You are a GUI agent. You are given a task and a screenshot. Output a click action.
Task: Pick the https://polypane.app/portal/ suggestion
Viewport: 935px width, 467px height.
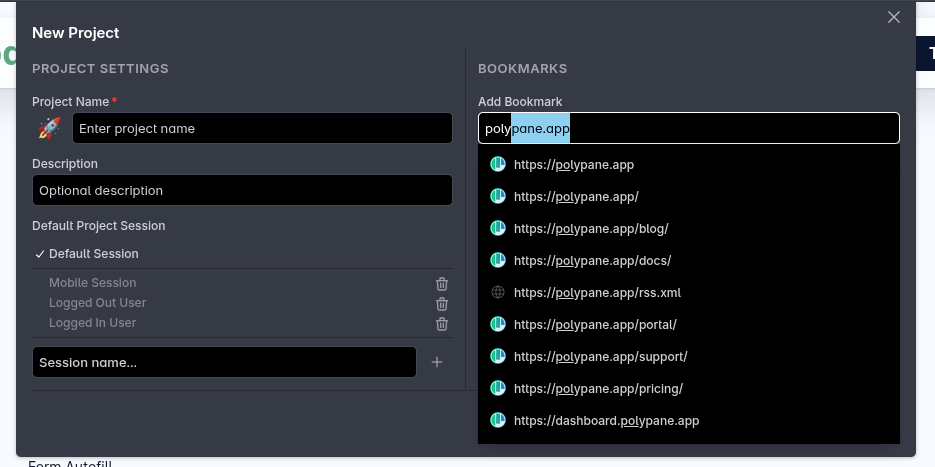coord(689,324)
